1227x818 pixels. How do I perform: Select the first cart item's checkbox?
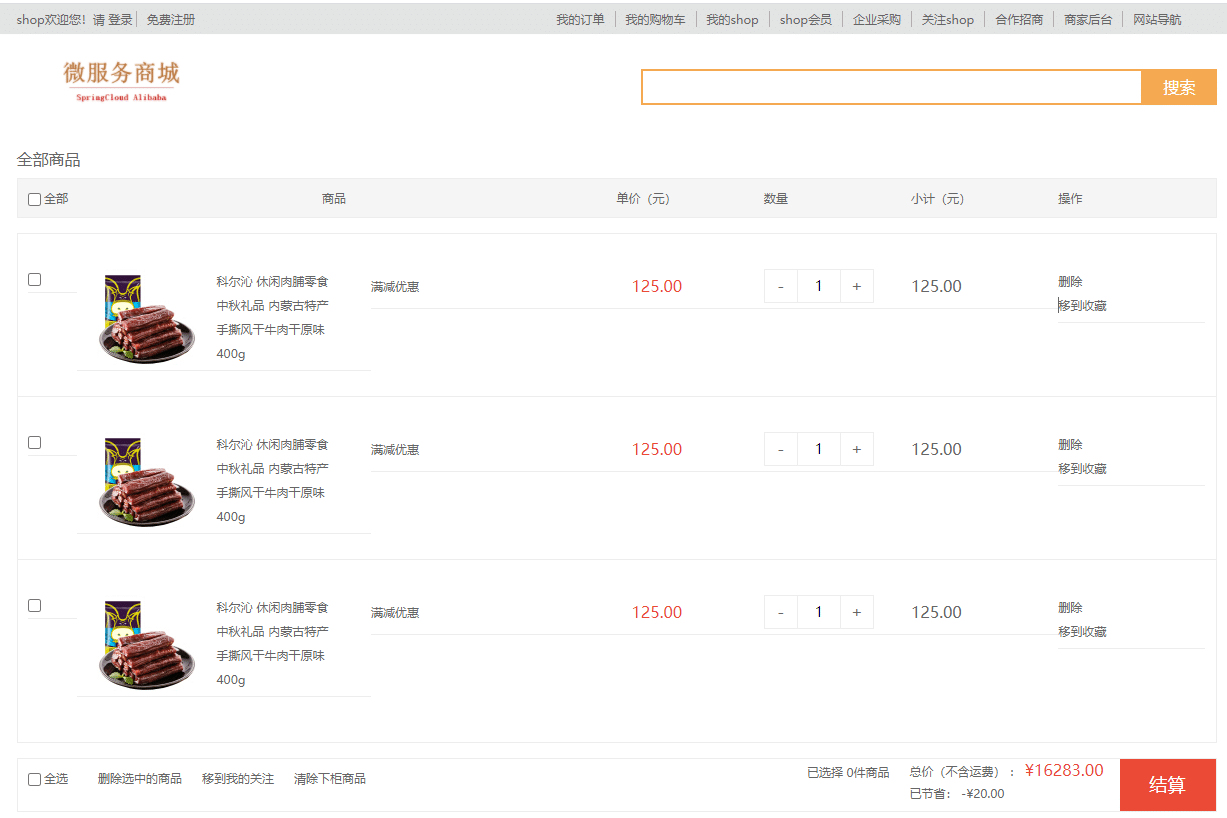(34, 280)
